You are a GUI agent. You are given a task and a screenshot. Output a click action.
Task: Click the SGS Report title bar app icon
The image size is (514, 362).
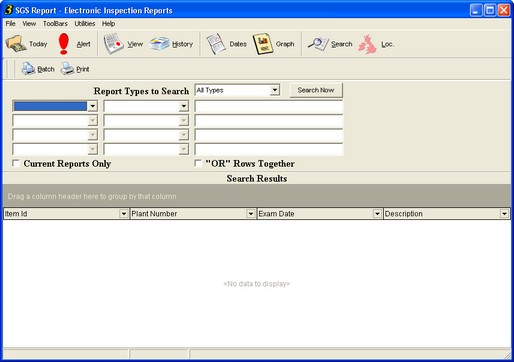click(8, 10)
